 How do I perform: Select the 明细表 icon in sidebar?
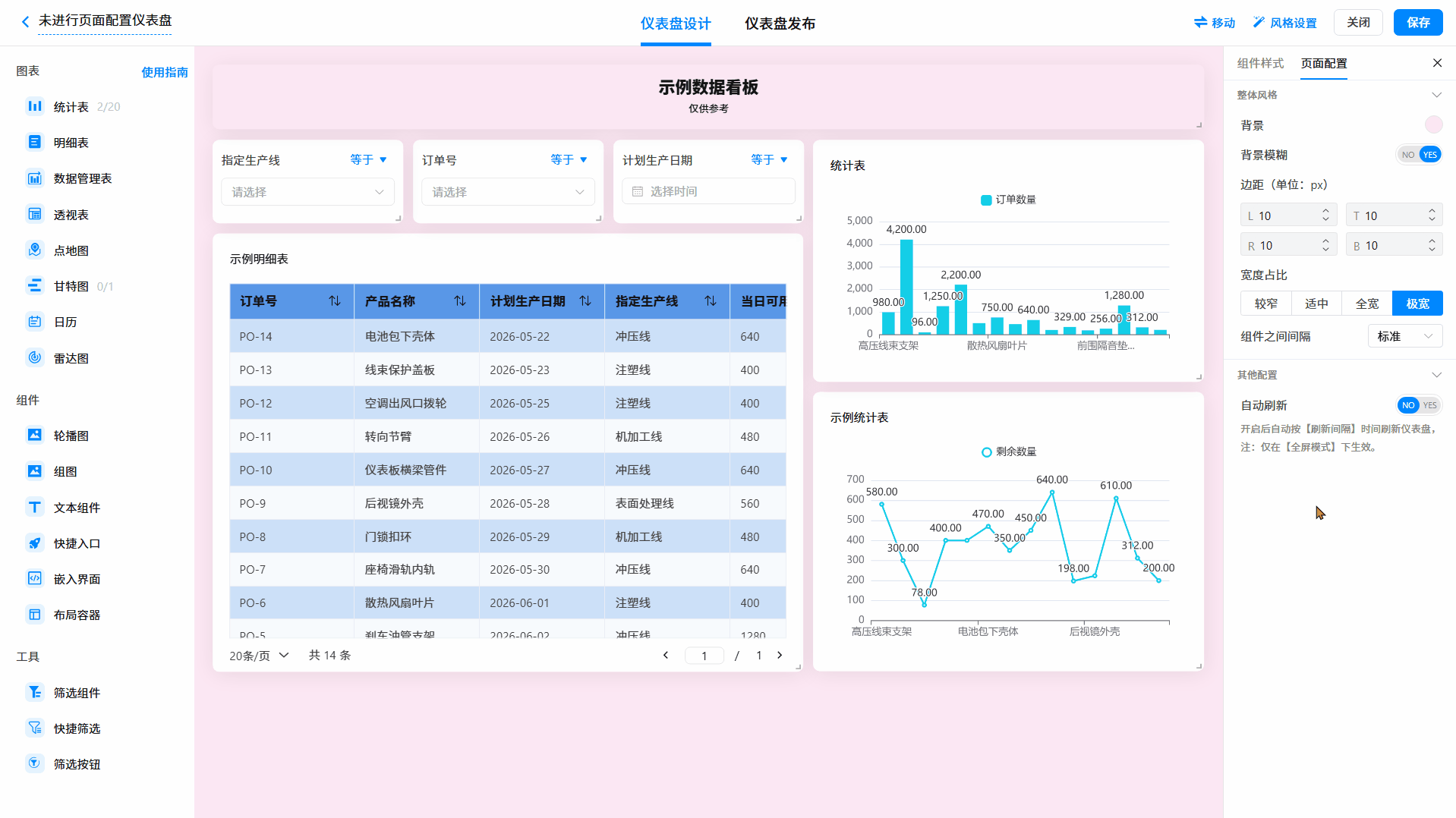(35, 142)
